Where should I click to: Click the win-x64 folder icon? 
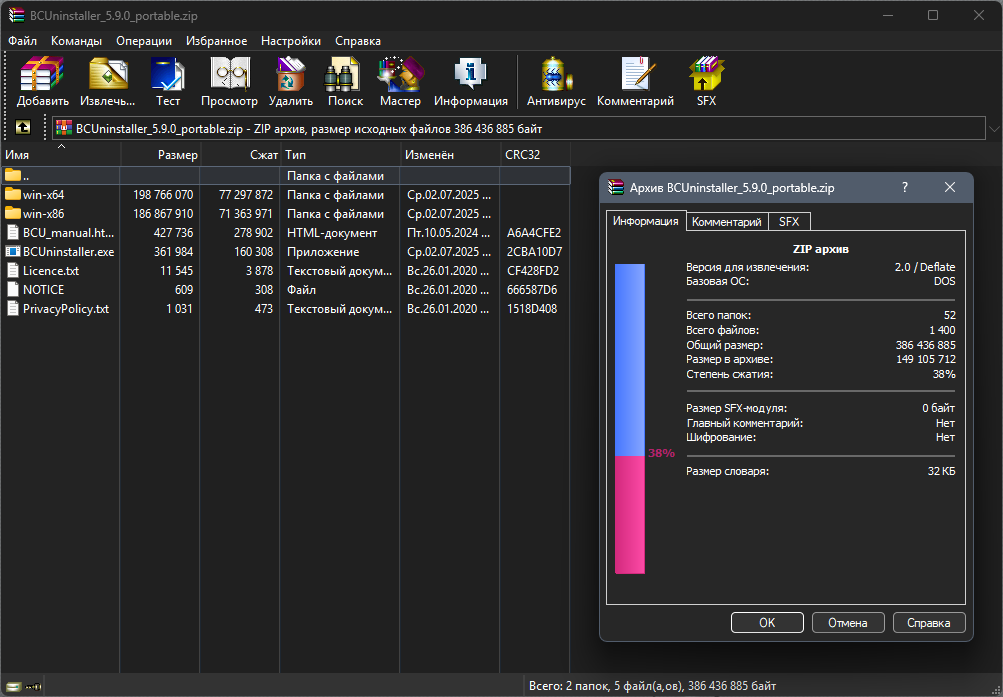(13, 194)
